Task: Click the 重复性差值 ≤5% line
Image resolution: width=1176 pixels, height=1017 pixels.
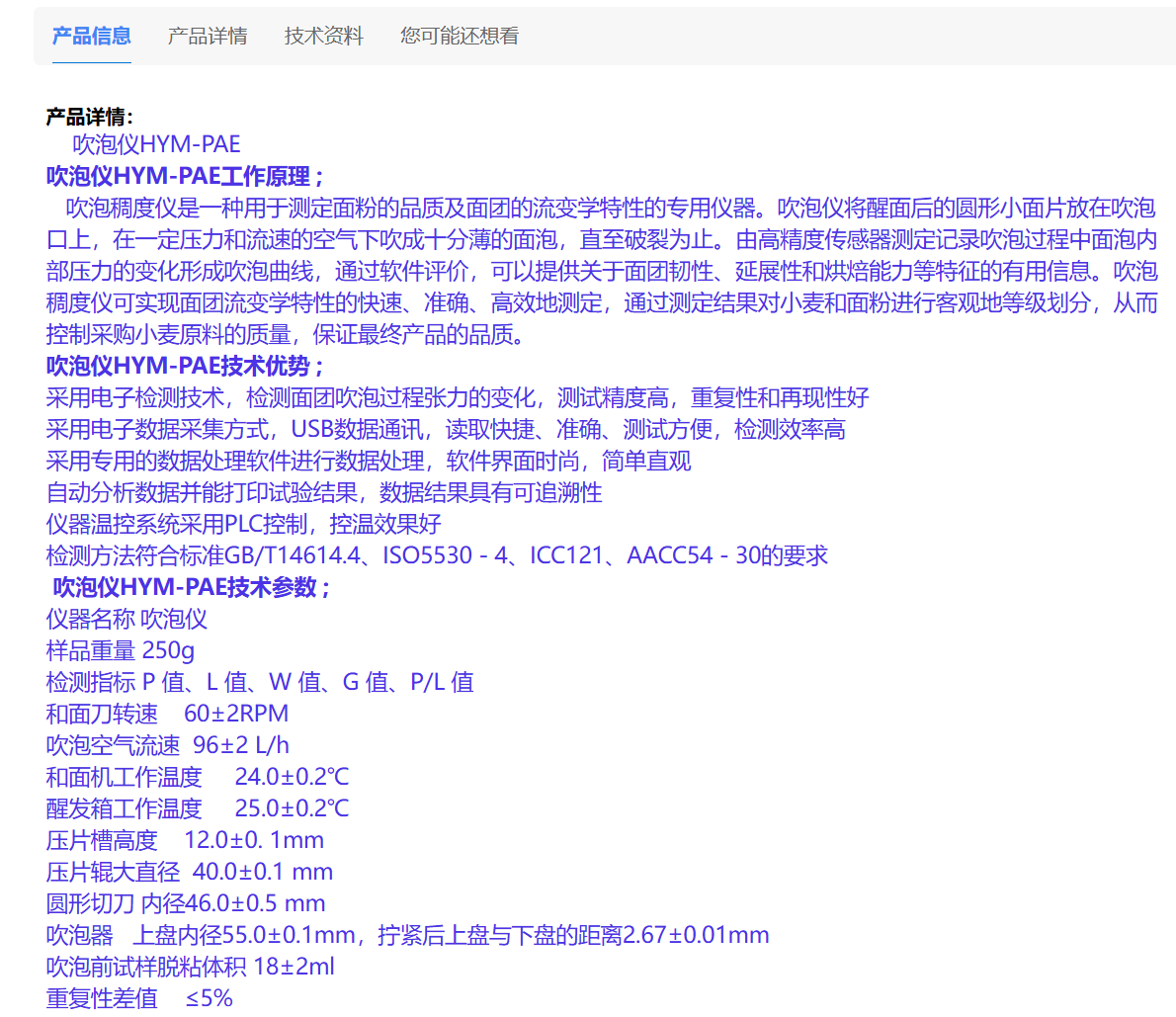Action: [x=139, y=998]
